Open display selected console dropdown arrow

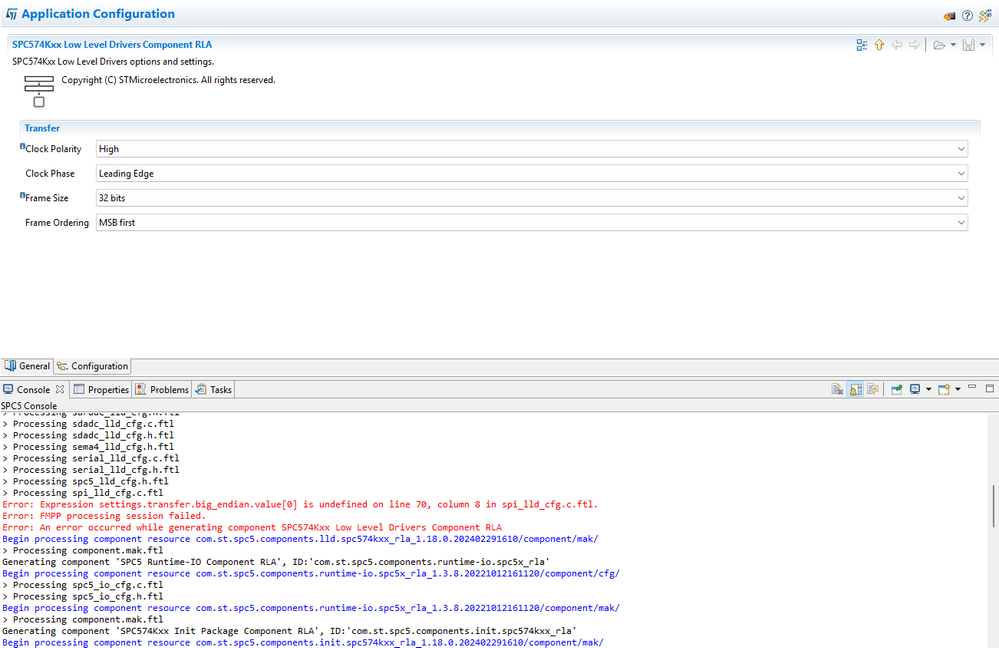928,389
